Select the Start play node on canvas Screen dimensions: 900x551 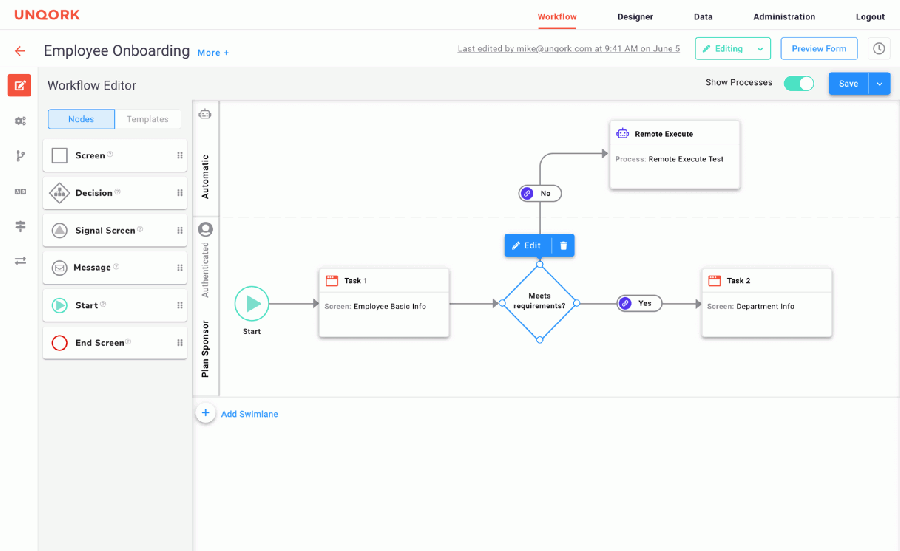[x=252, y=304]
